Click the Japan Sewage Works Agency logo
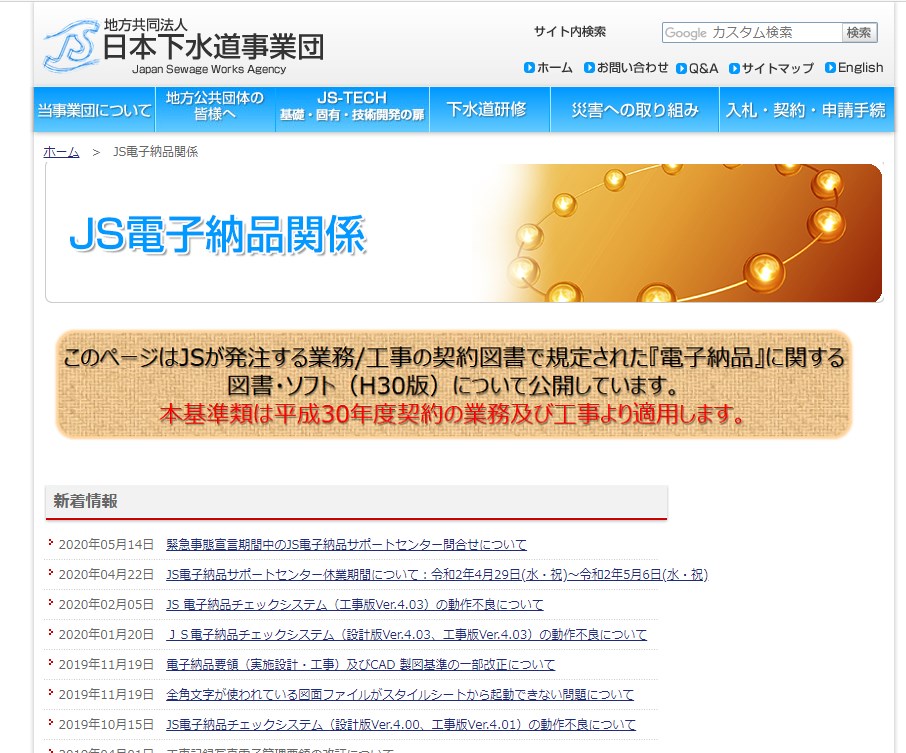 point(183,47)
